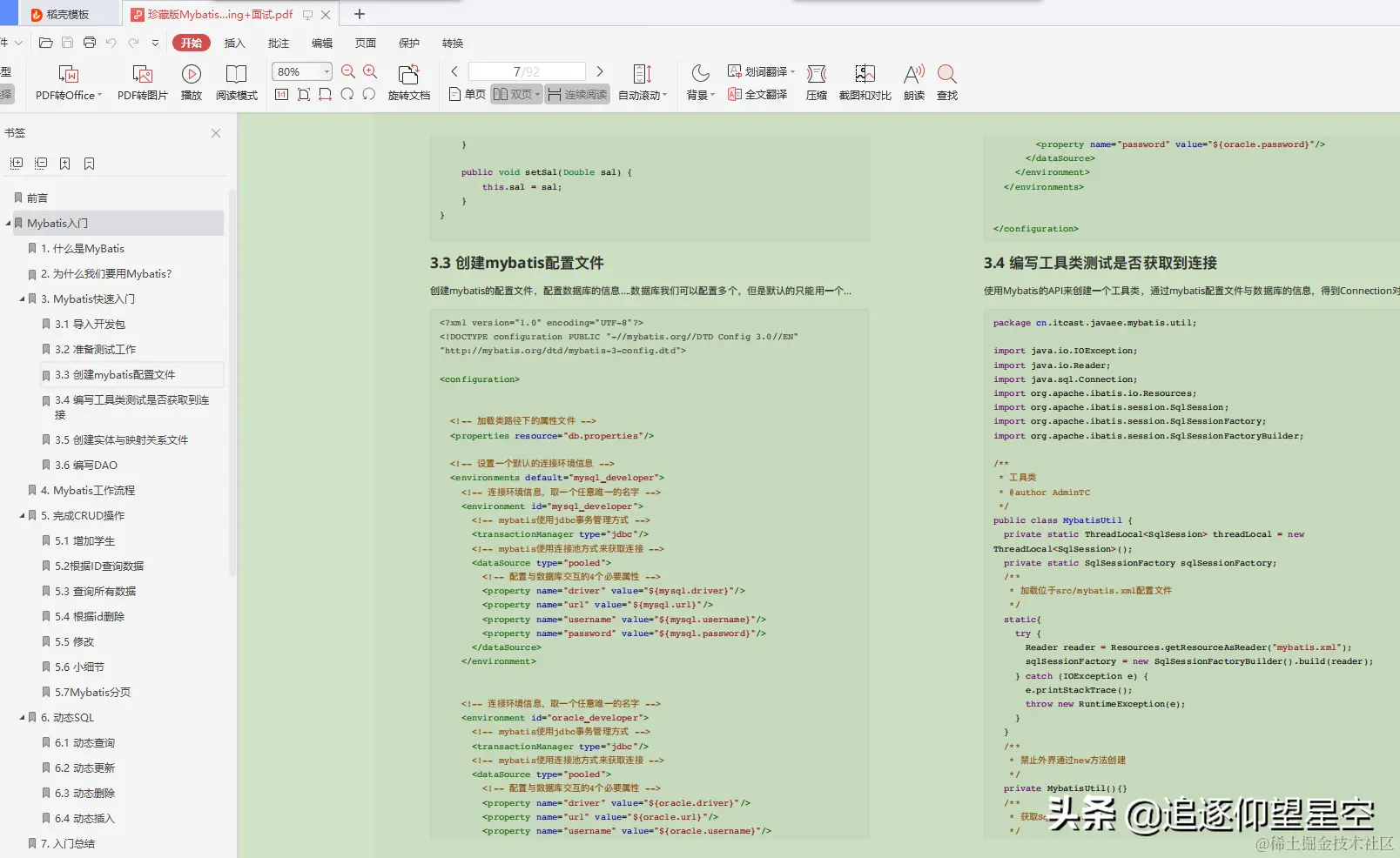This screenshot has height=858, width=1400.
Task: Click the Save icon in quick toolbar
Action: (x=68, y=43)
